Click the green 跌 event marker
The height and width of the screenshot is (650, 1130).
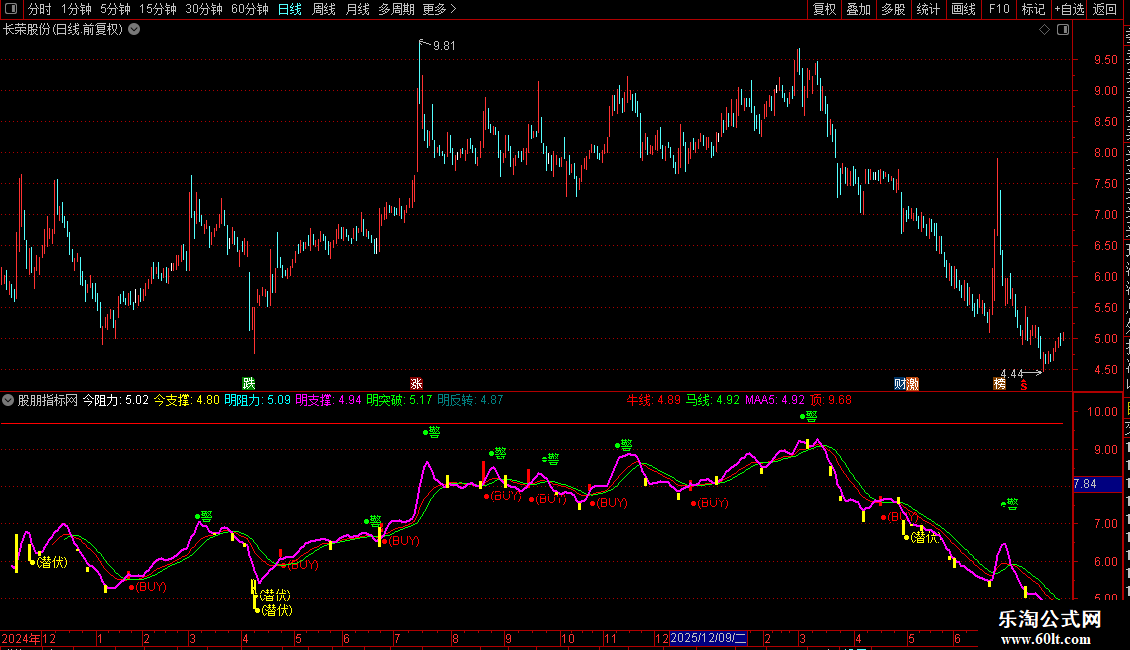pyautogui.click(x=249, y=383)
